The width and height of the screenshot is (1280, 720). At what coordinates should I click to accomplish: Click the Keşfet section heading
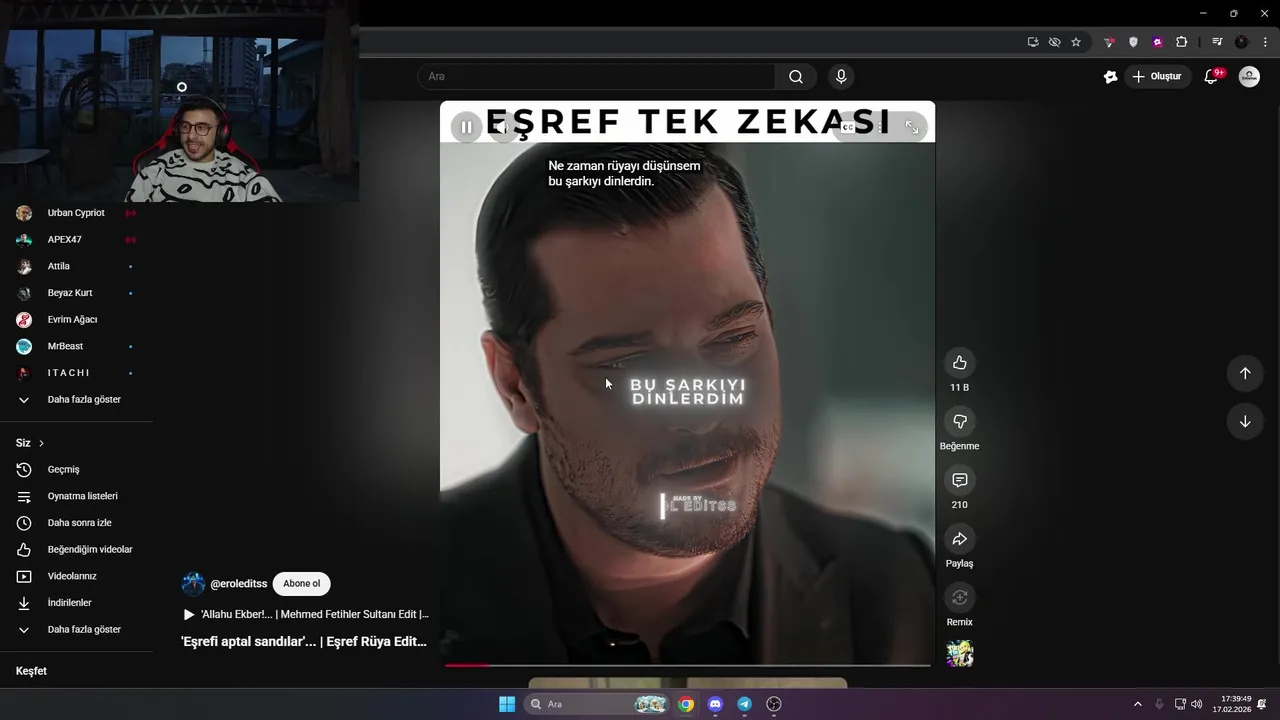pos(31,671)
